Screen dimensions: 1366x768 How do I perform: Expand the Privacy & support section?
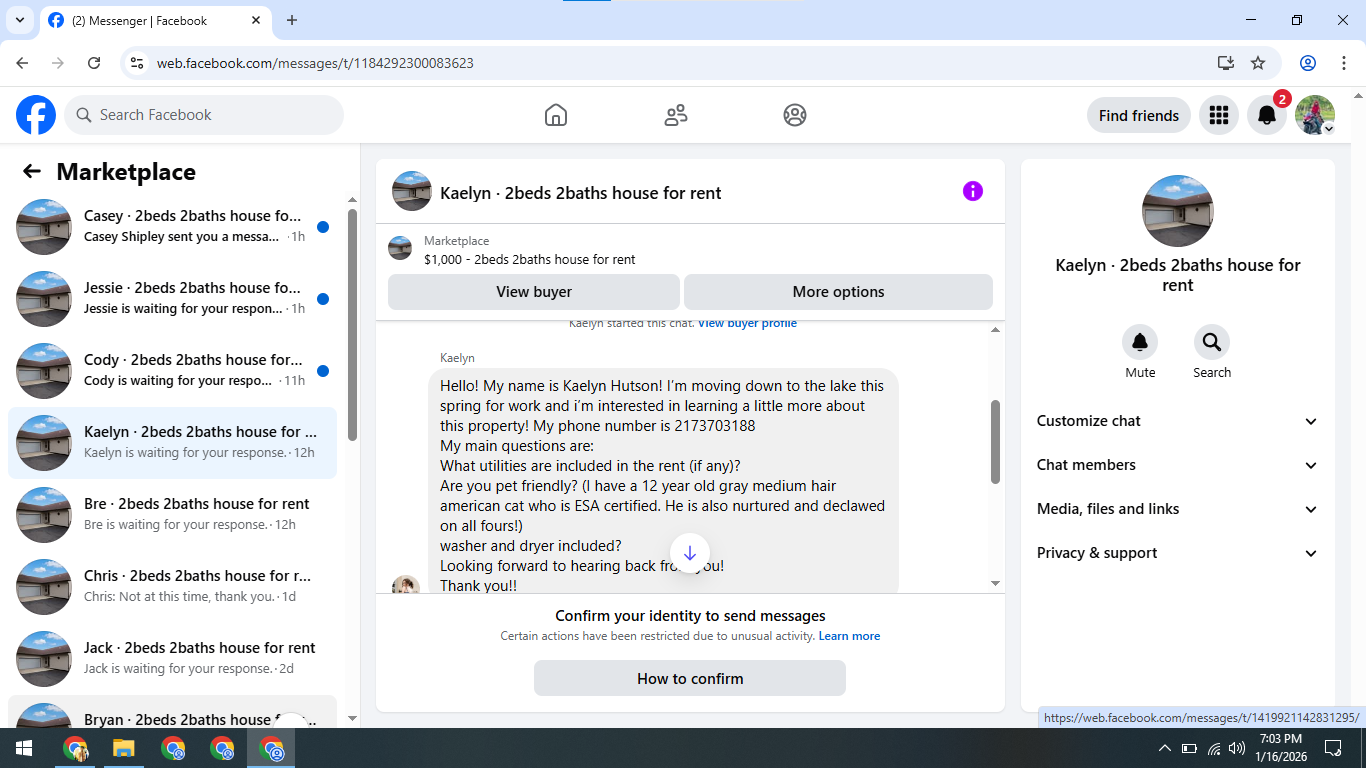tap(1178, 553)
